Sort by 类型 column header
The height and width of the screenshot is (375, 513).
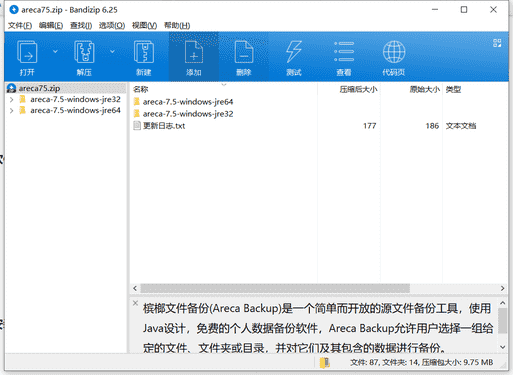click(453, 89)
